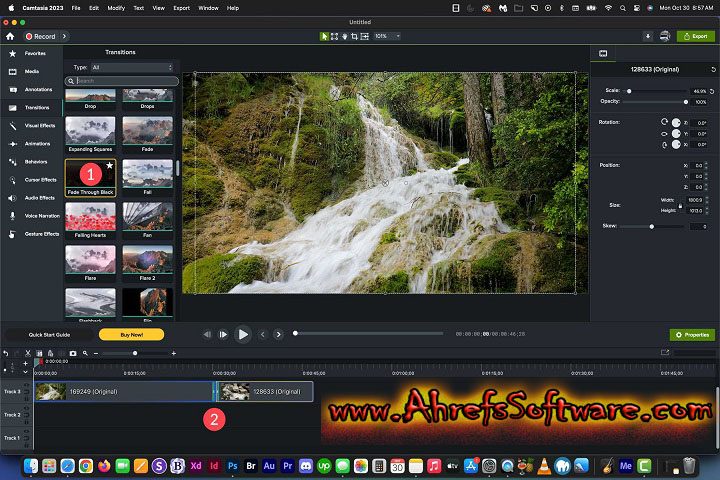
Task: Select the Falling Hearts transition
Action: coord(90,220)
